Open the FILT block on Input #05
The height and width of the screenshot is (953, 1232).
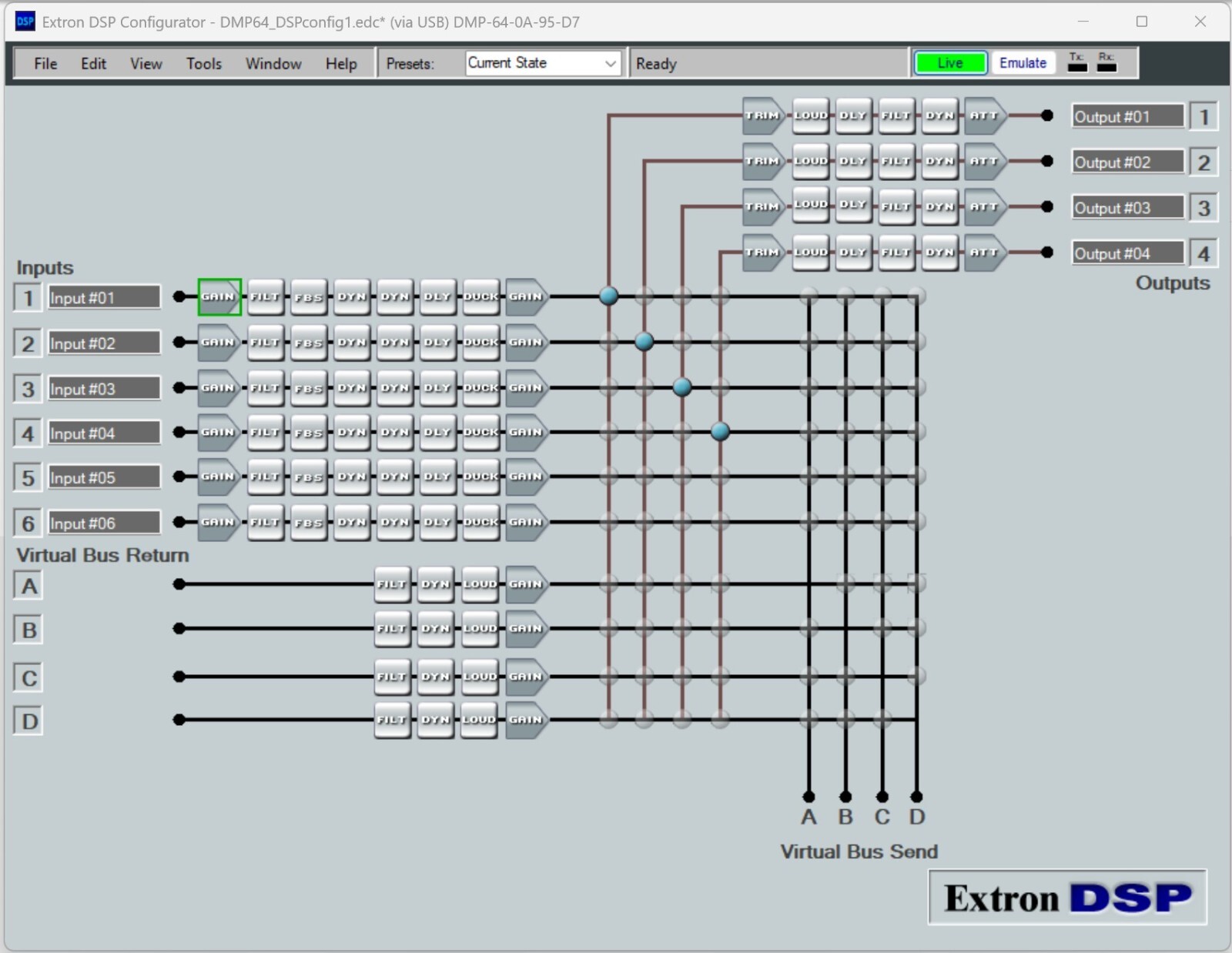pyautogui.click(x=265, y=476)
